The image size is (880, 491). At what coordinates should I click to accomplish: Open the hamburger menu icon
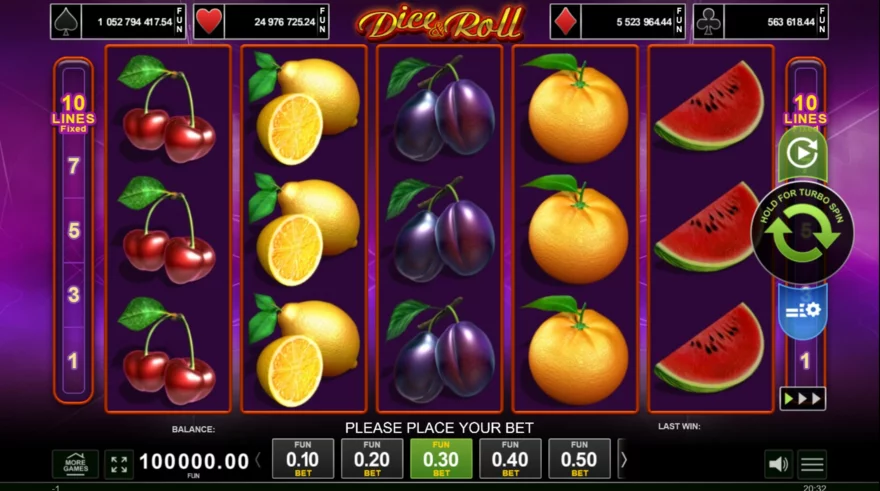pyautogui.click(x=812, y=464)
